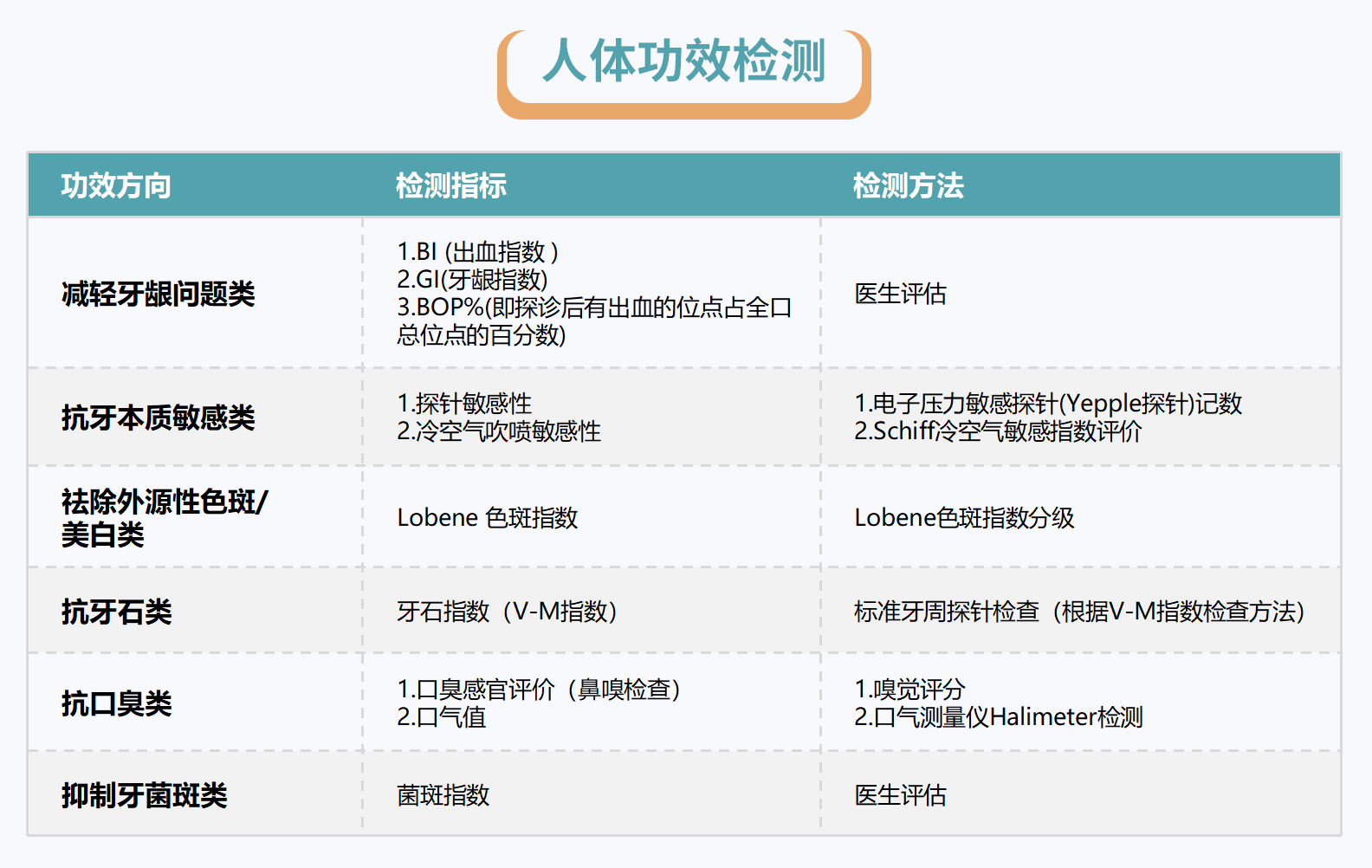Click the 口气测量仪Halimeter检测 line
The image size is (1372, 868).
[999, 717]
